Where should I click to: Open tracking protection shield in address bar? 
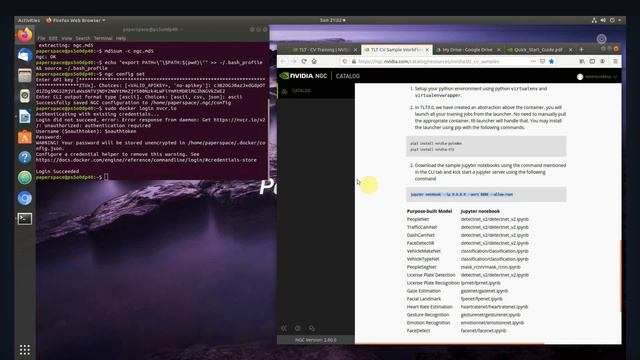[x=345, y=61]
